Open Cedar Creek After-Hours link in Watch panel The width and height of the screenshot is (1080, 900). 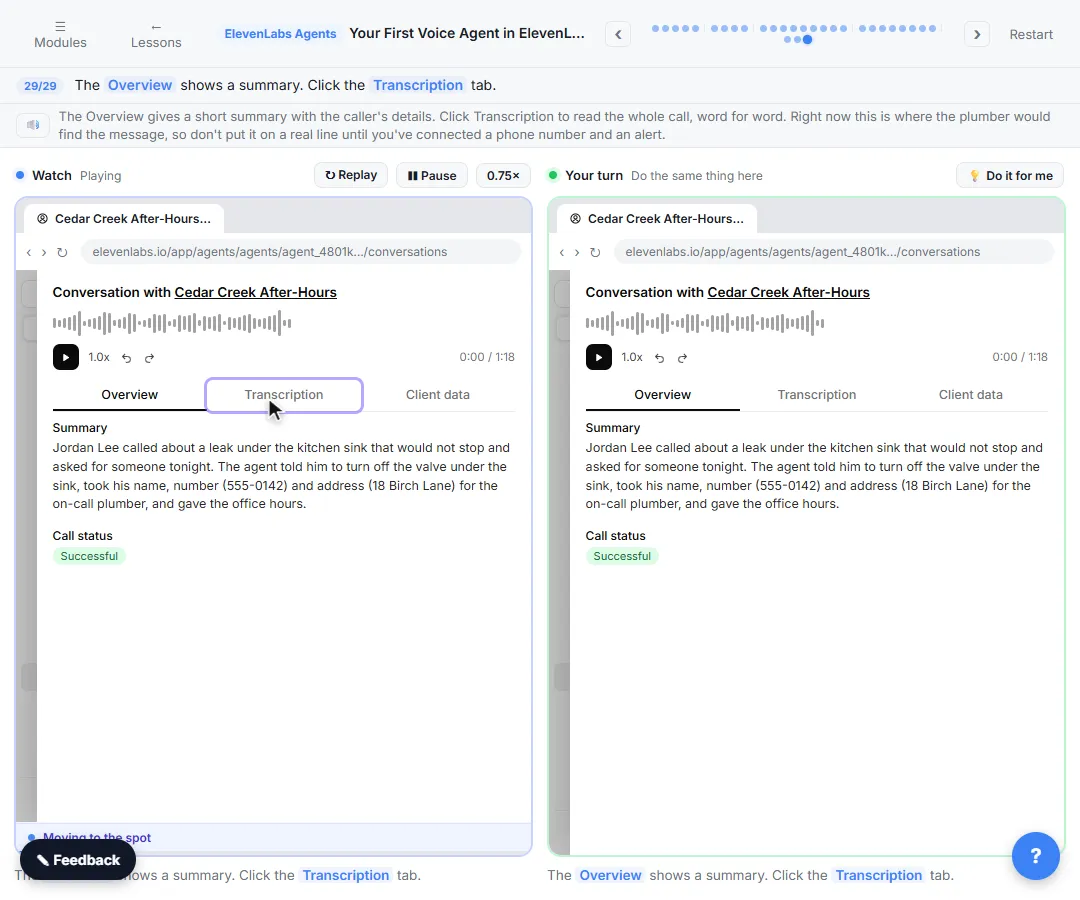256,293
